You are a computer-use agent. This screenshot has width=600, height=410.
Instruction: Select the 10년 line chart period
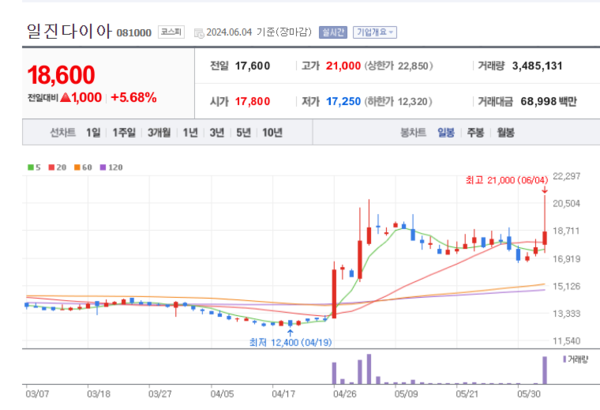click(272, 132)
